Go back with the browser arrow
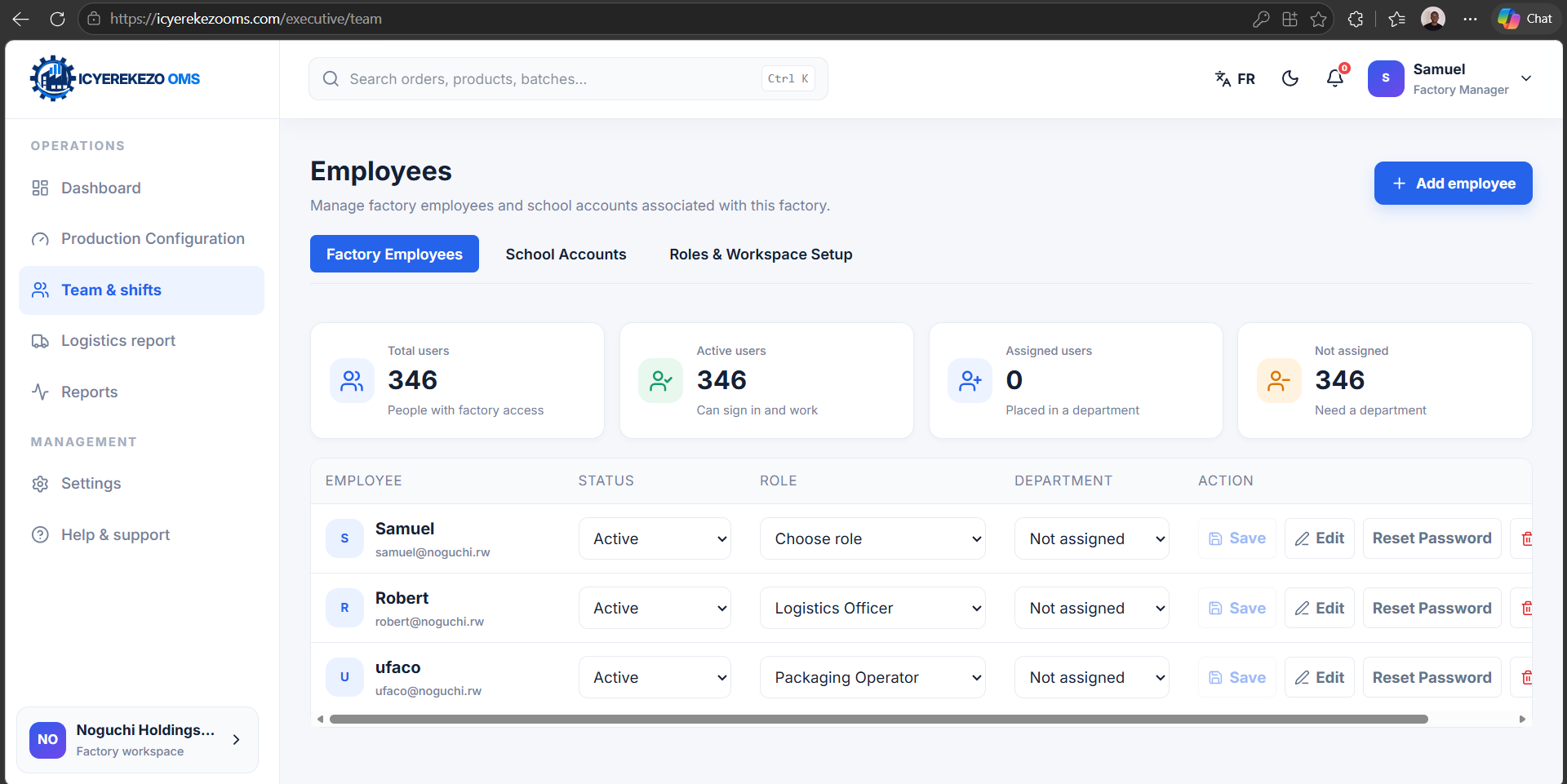The height and width of the screenshot is (784, 1567). [21, 19]
